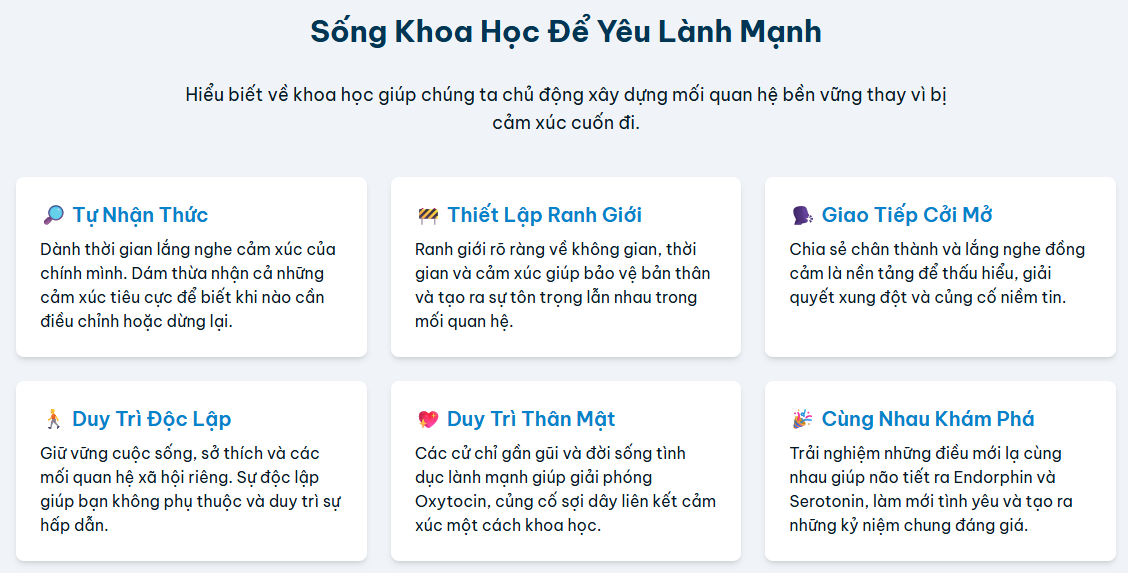1128x573 pixels.
Task: Click the Tự Nhận Thức card heading
Action: click(140, 215)
